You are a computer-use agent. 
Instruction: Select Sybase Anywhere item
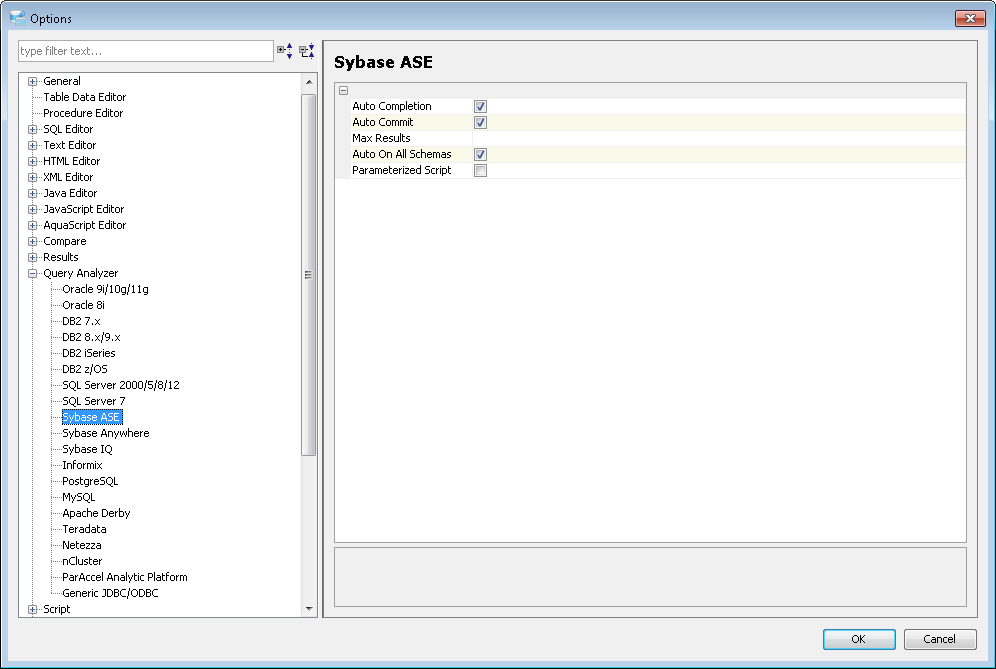click(106, 433)
